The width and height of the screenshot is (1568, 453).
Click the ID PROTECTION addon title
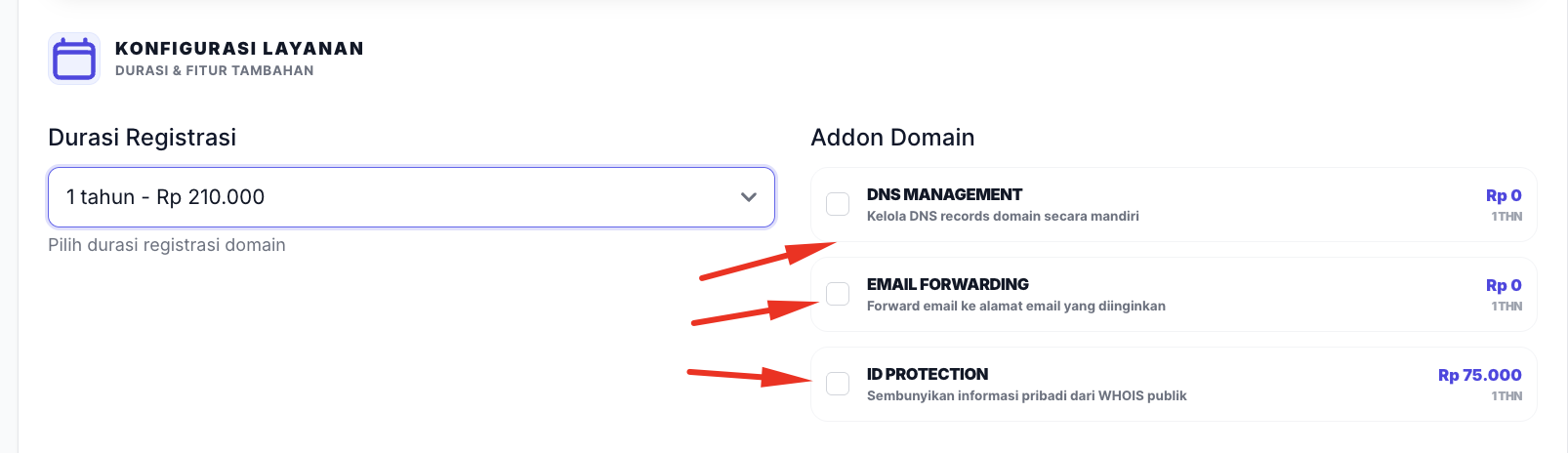[927, 374]
